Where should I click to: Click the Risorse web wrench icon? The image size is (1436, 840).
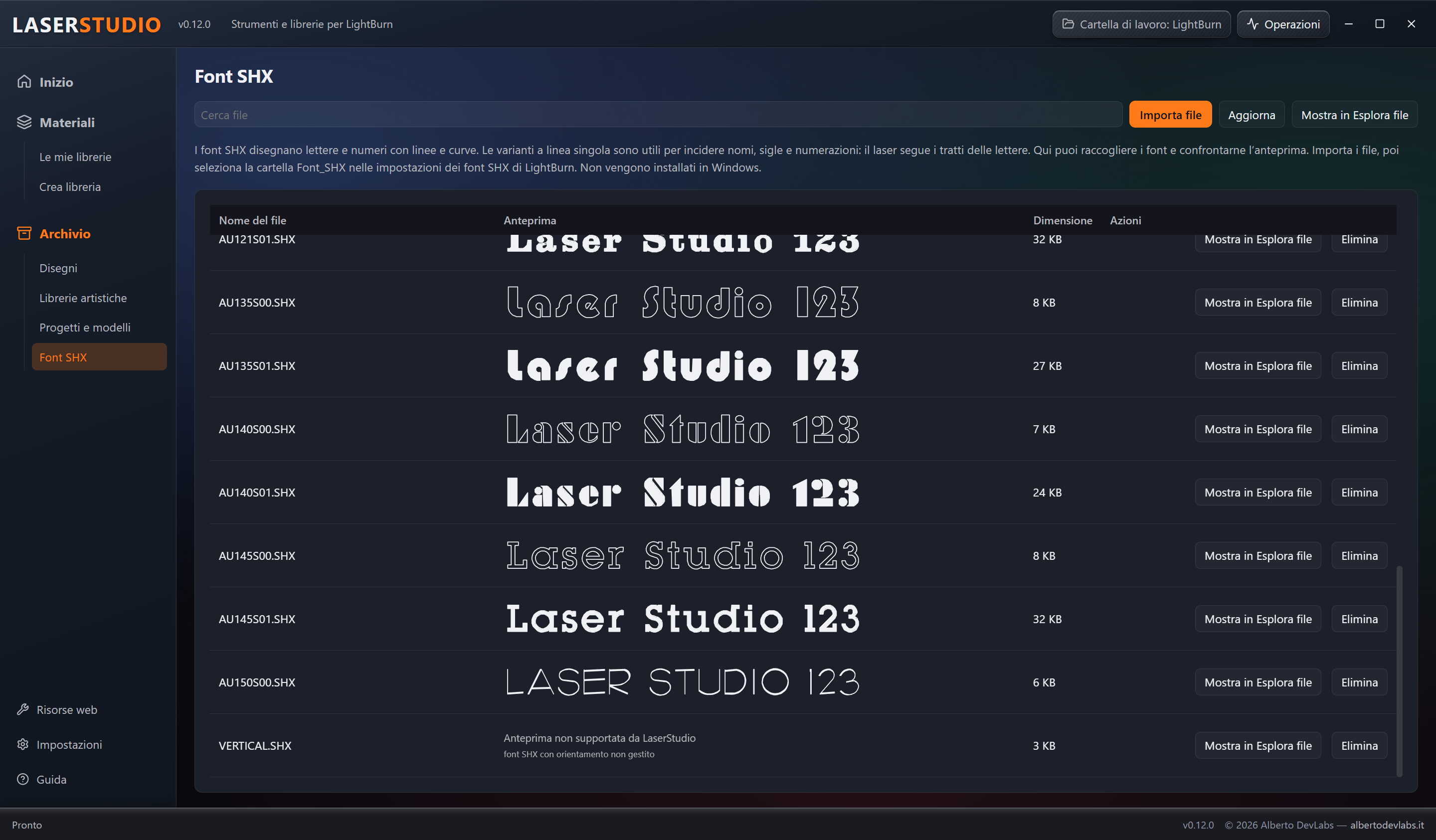tap(23, 709)
